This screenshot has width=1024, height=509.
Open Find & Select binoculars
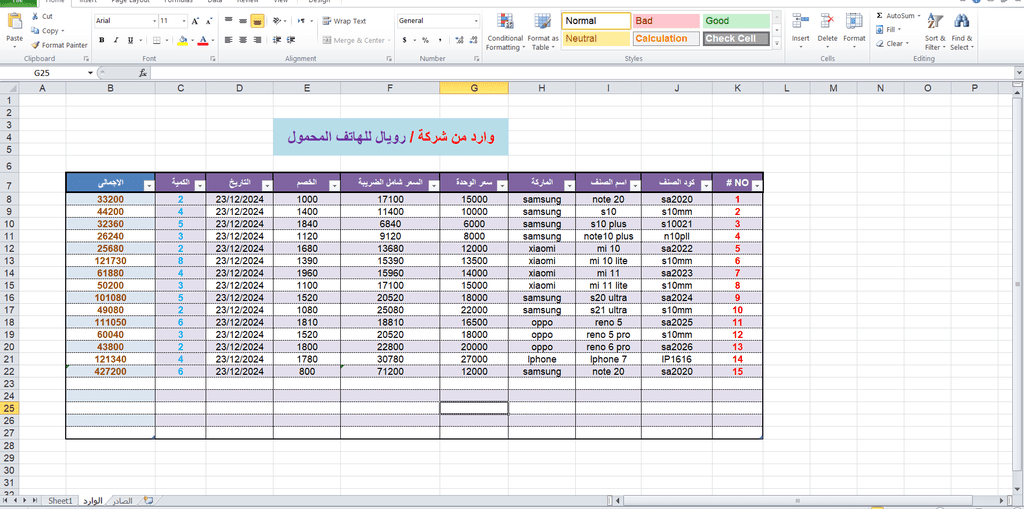click(x=961, y=33)
